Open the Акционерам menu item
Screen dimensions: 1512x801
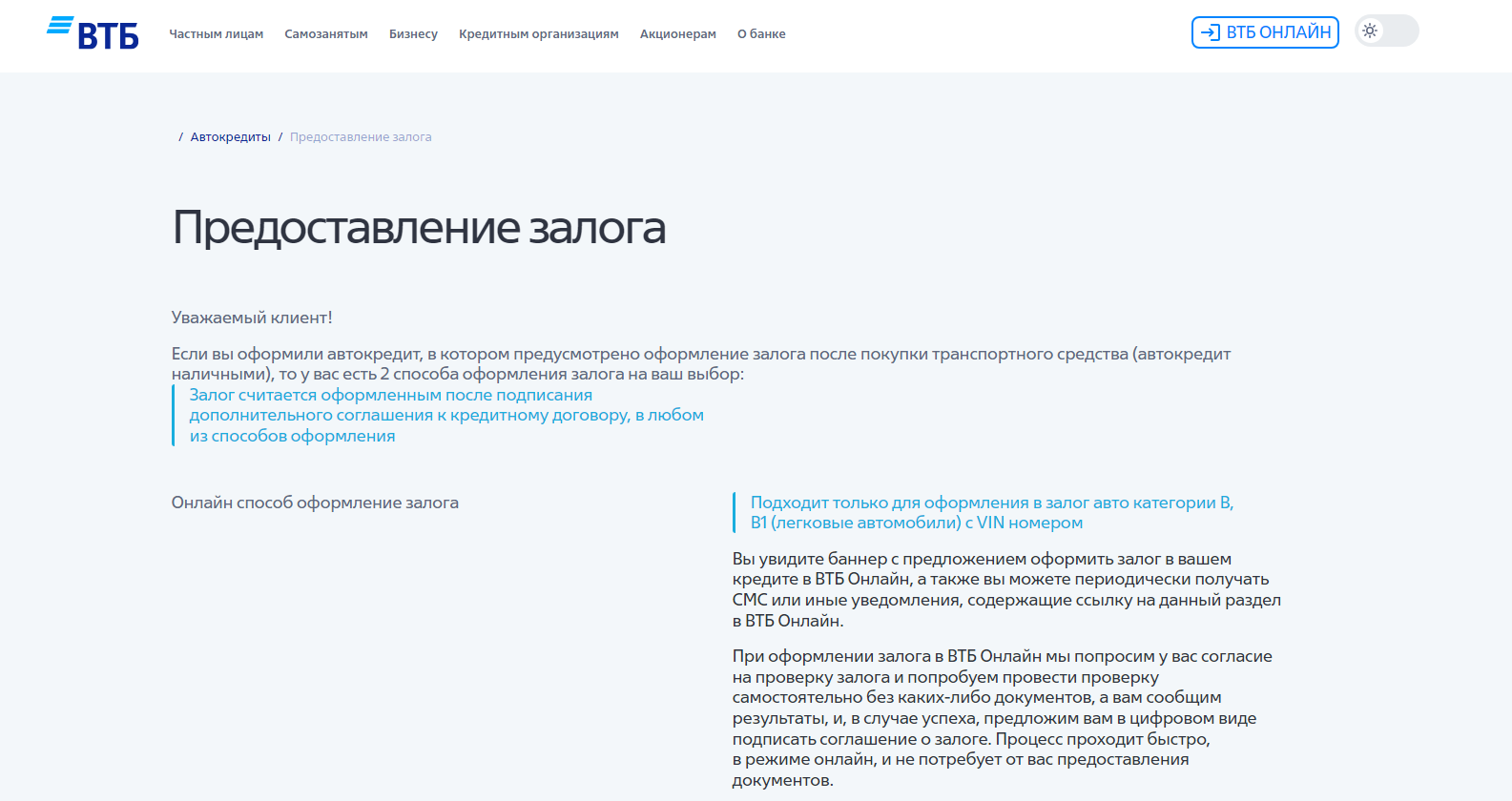[x=678, y=34]
